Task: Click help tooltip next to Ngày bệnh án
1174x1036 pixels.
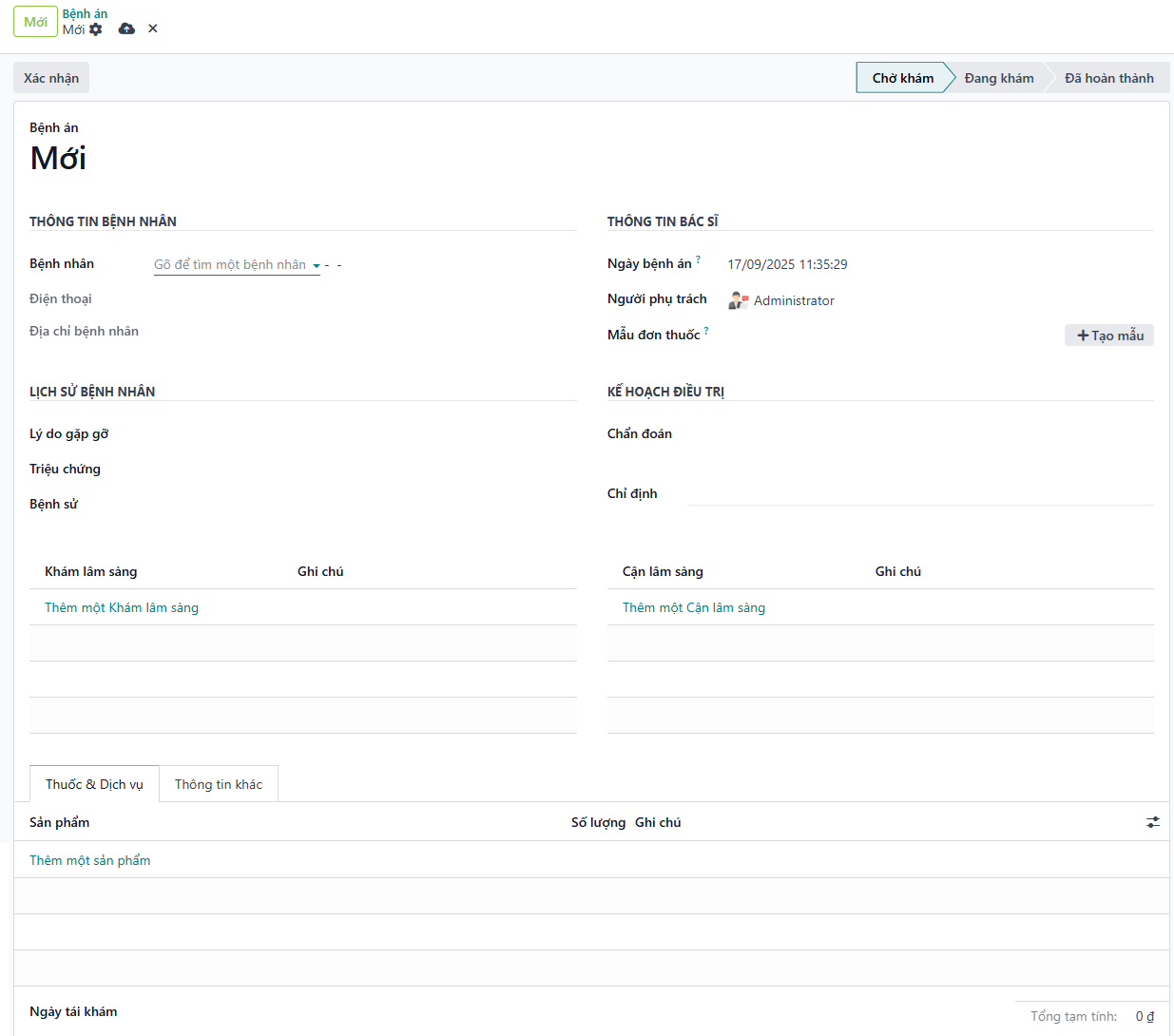Action: 698,259
